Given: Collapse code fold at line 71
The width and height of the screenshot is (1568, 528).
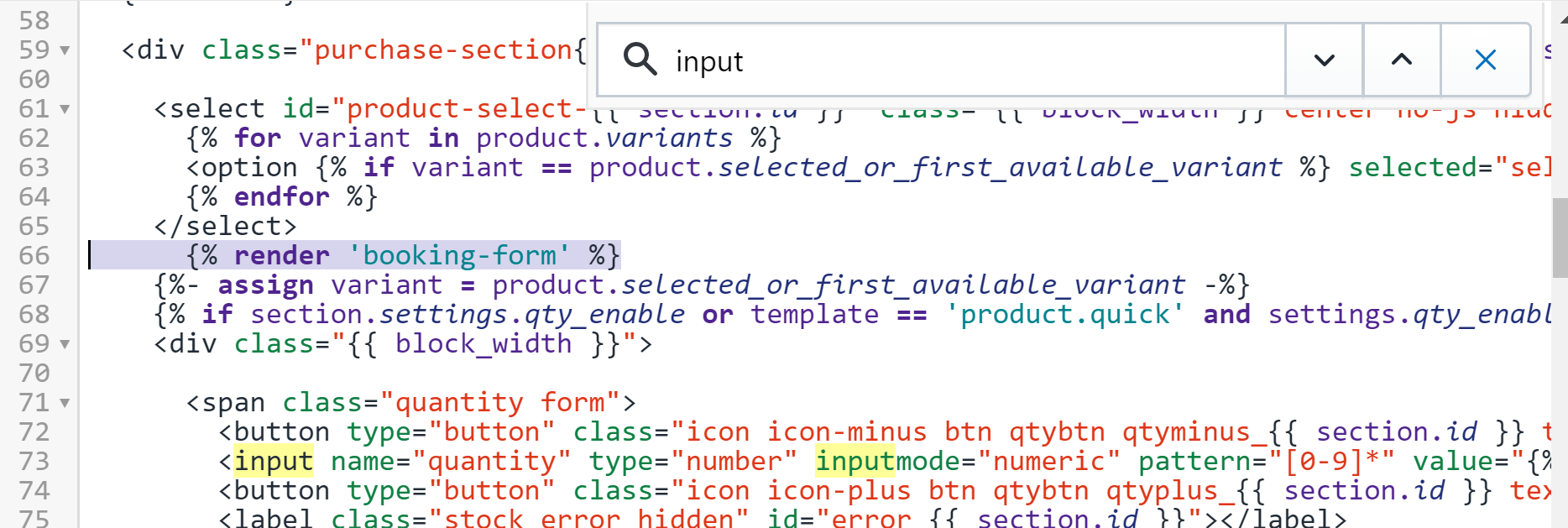Looking at the screenshot, I should click(x=65, y=403).
